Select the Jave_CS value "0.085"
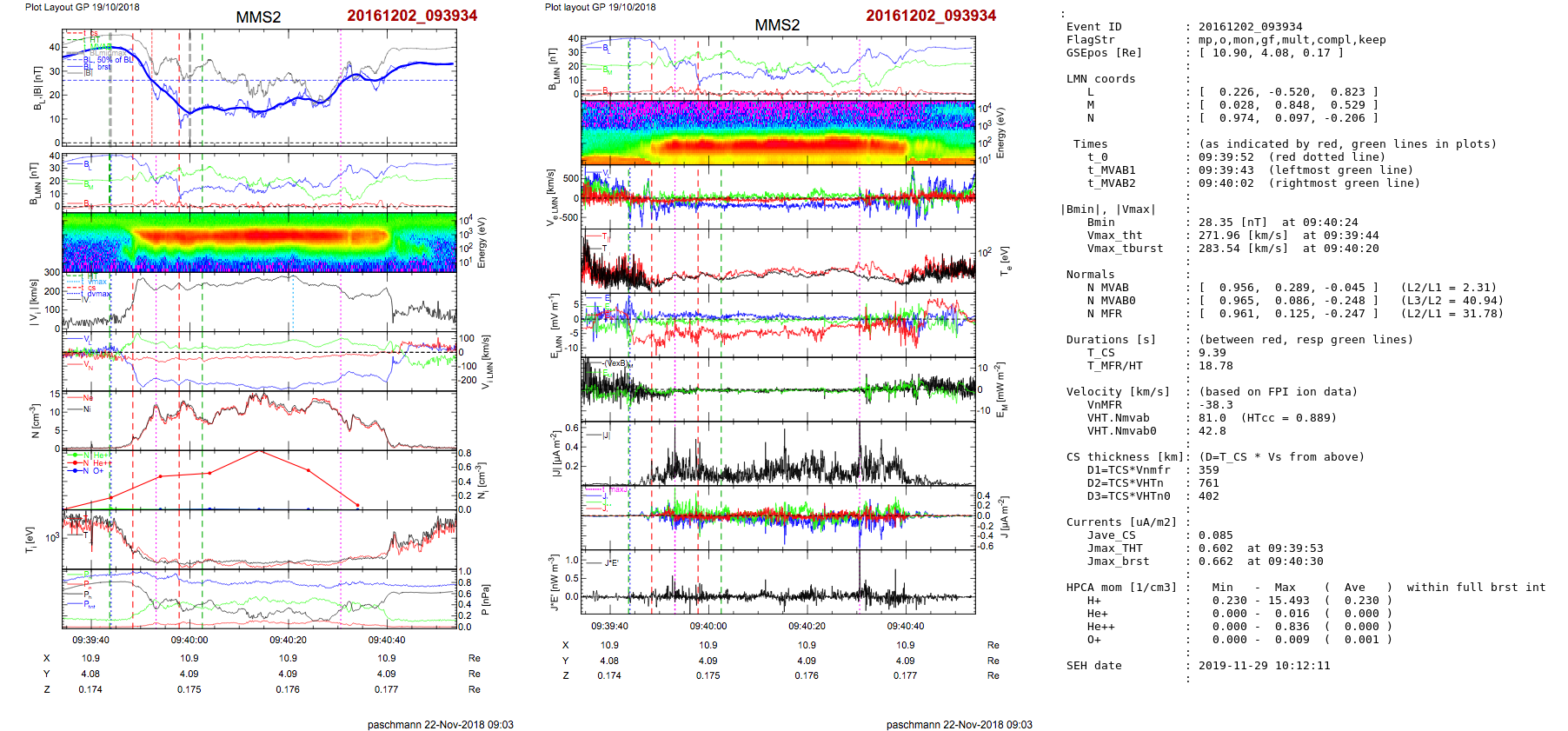 click(x=1216, y=535)
